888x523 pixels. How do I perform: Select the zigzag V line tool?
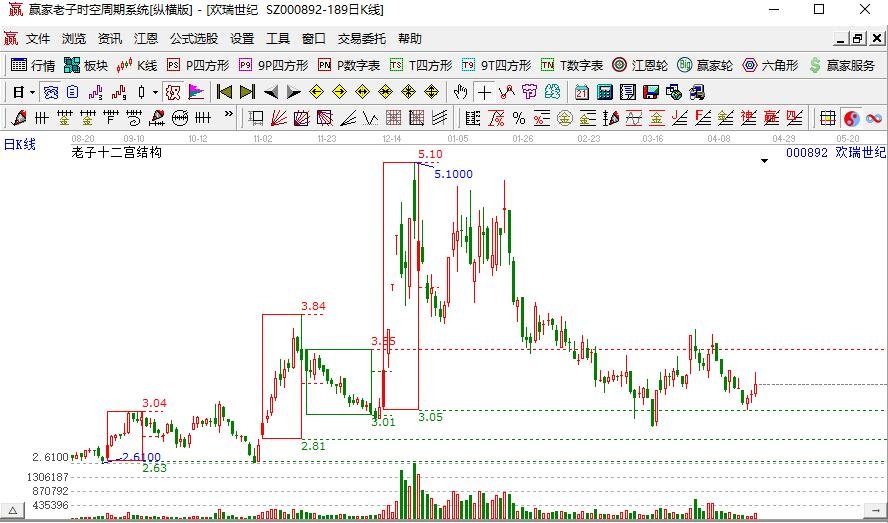pos(370,118)
